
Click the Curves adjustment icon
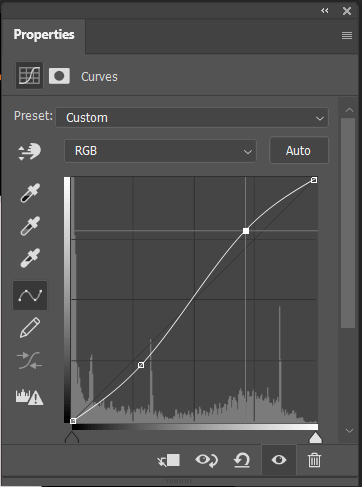[x=29, y=75]
